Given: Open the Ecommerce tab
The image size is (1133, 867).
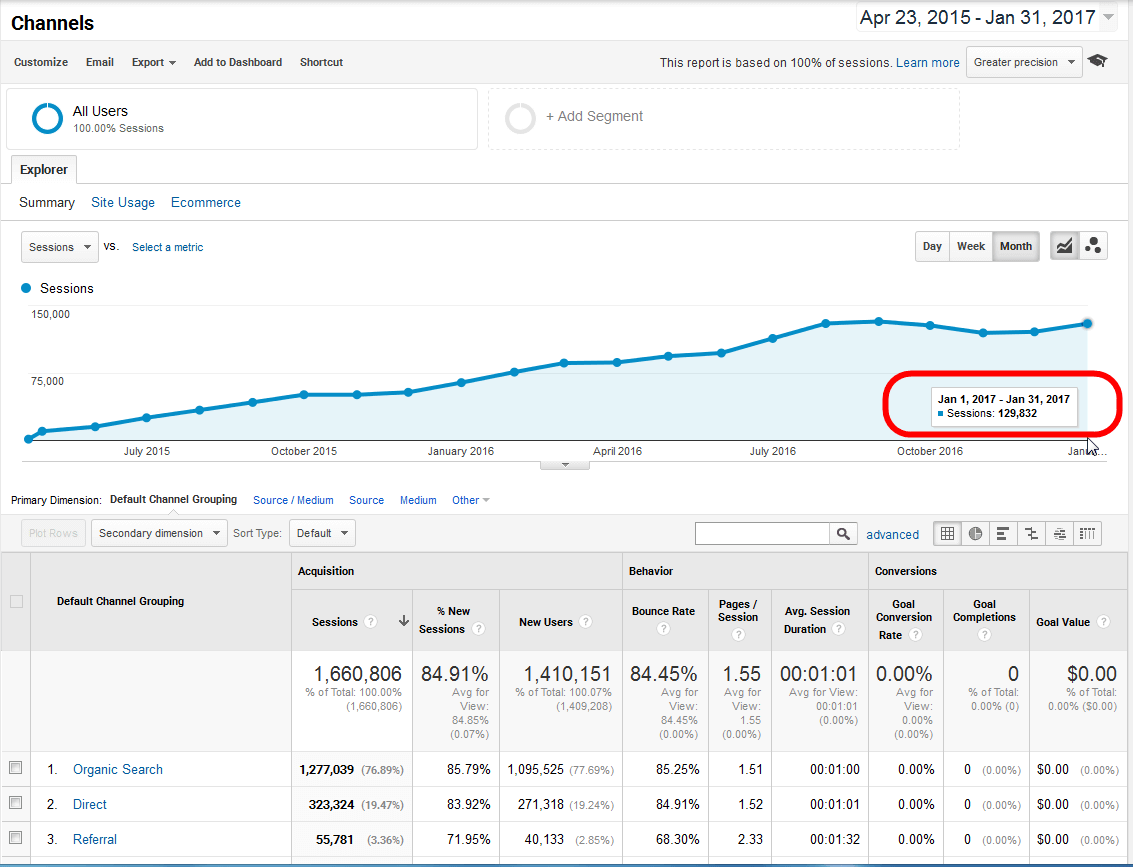Looking at the screenshot, I should coord(206,202).
